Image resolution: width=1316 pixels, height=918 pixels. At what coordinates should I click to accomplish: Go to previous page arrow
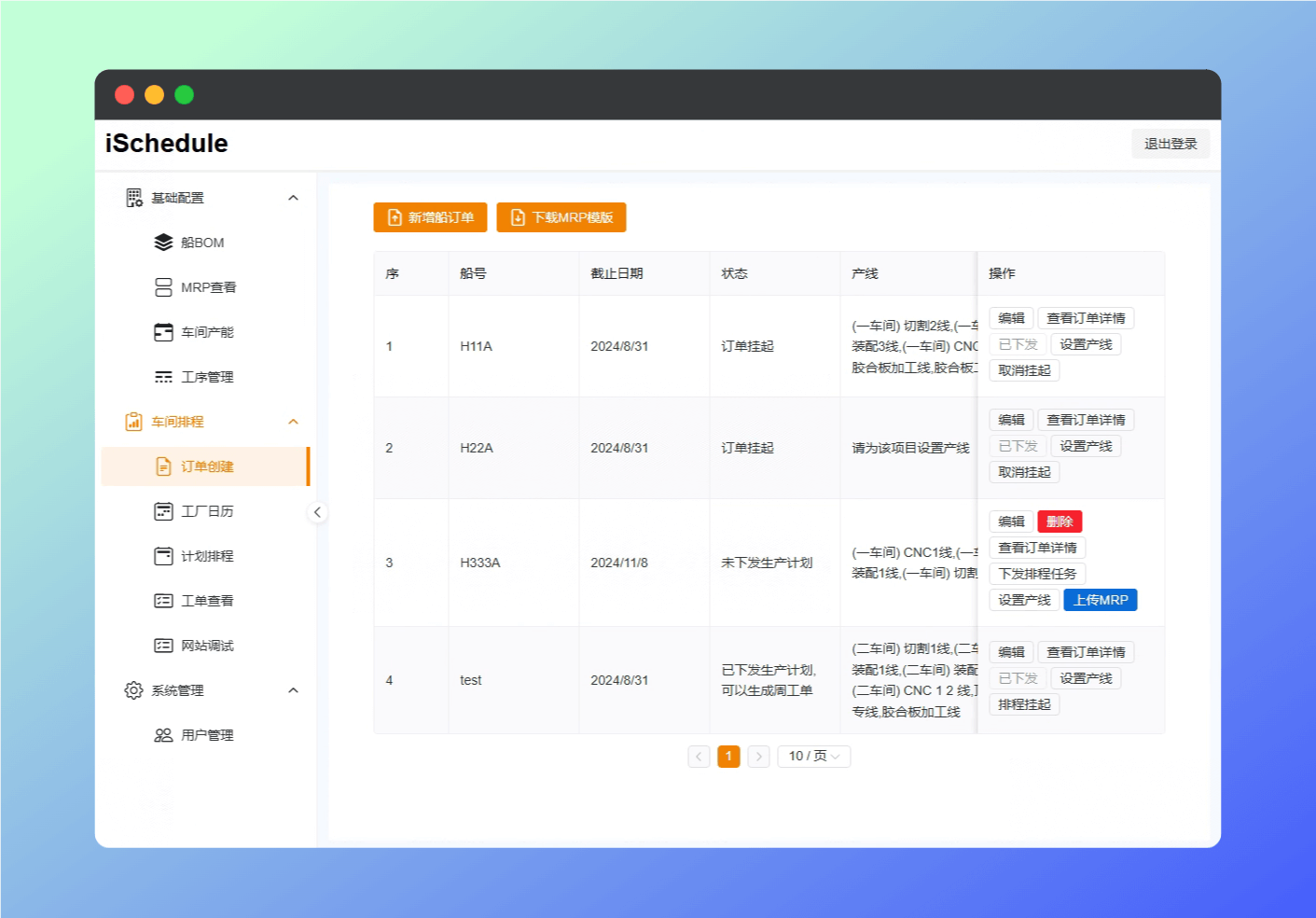click(x=699, y=756)
